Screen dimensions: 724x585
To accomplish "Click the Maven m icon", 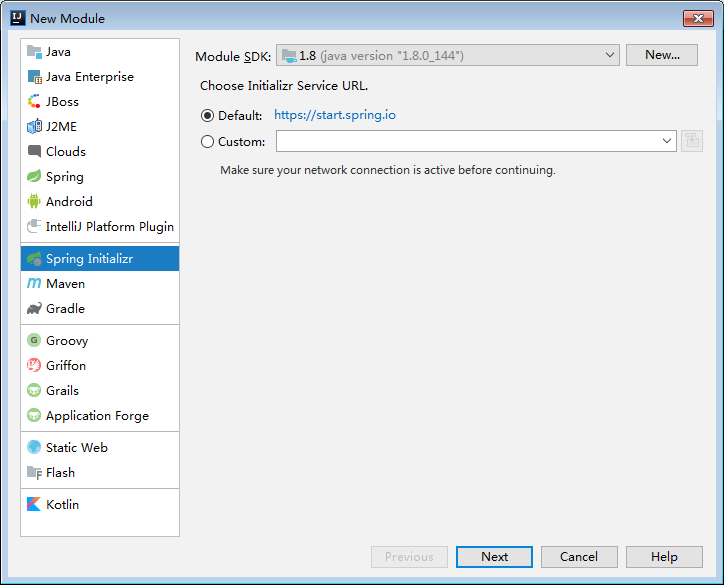I will tap(34, 283).
